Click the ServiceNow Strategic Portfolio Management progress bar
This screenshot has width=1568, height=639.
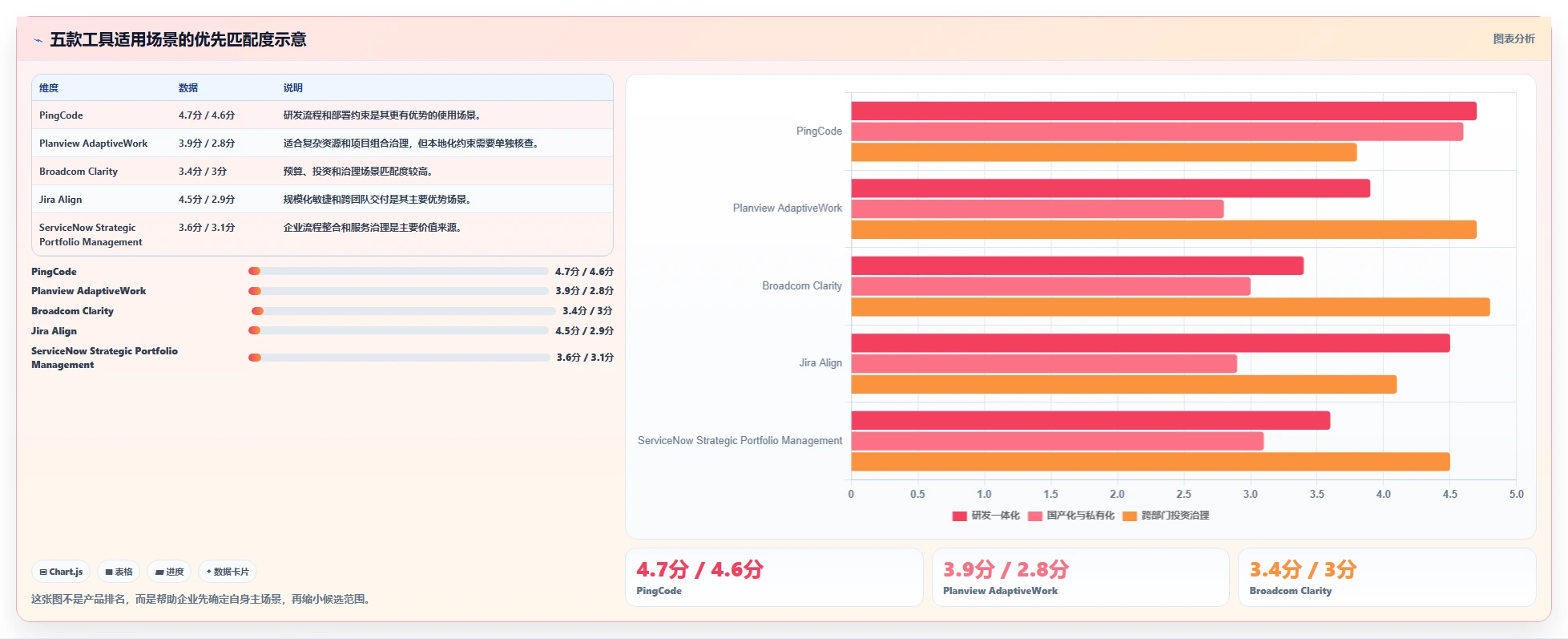(399, 358)
